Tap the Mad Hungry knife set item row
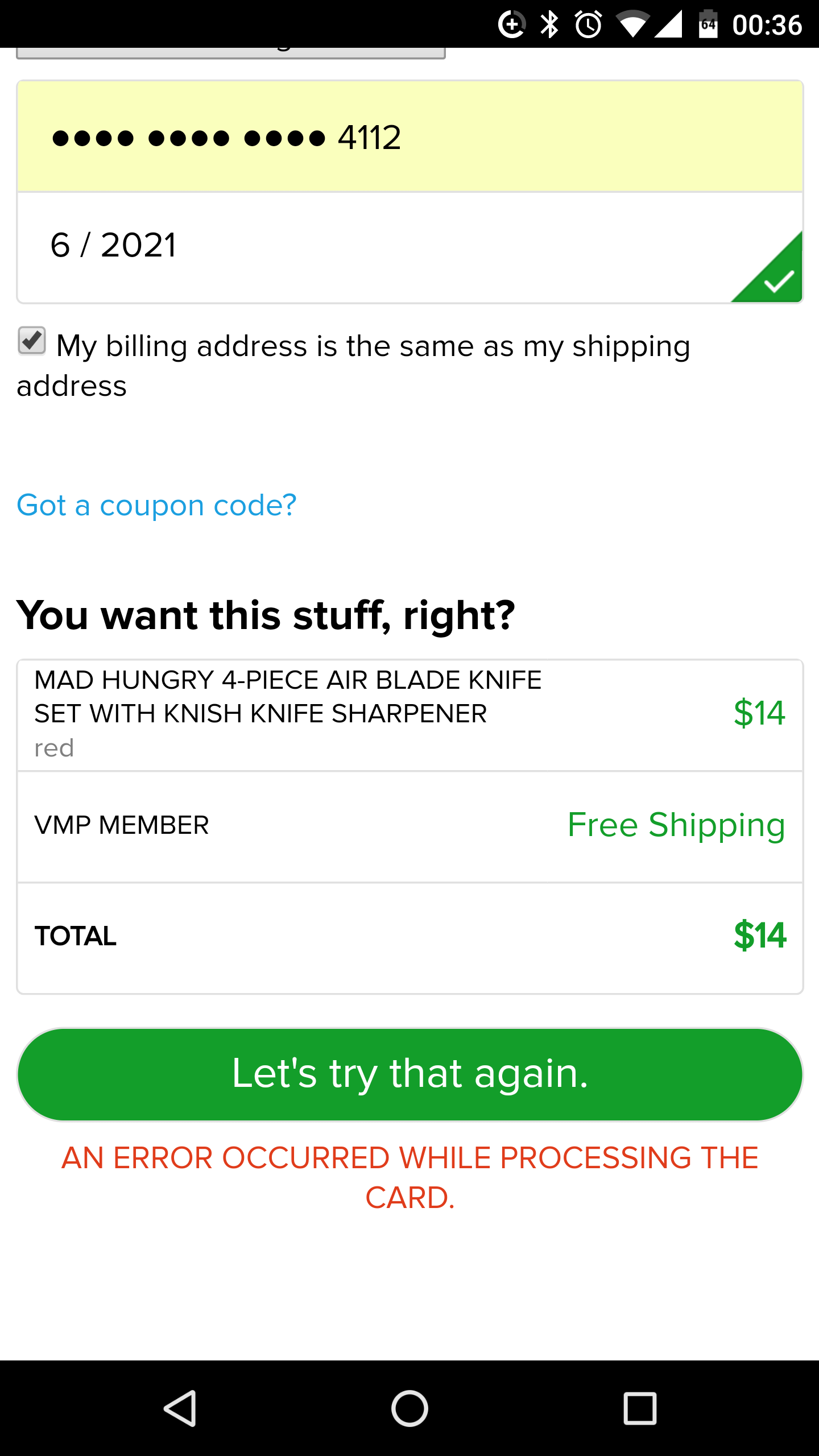 coord(409,714)
